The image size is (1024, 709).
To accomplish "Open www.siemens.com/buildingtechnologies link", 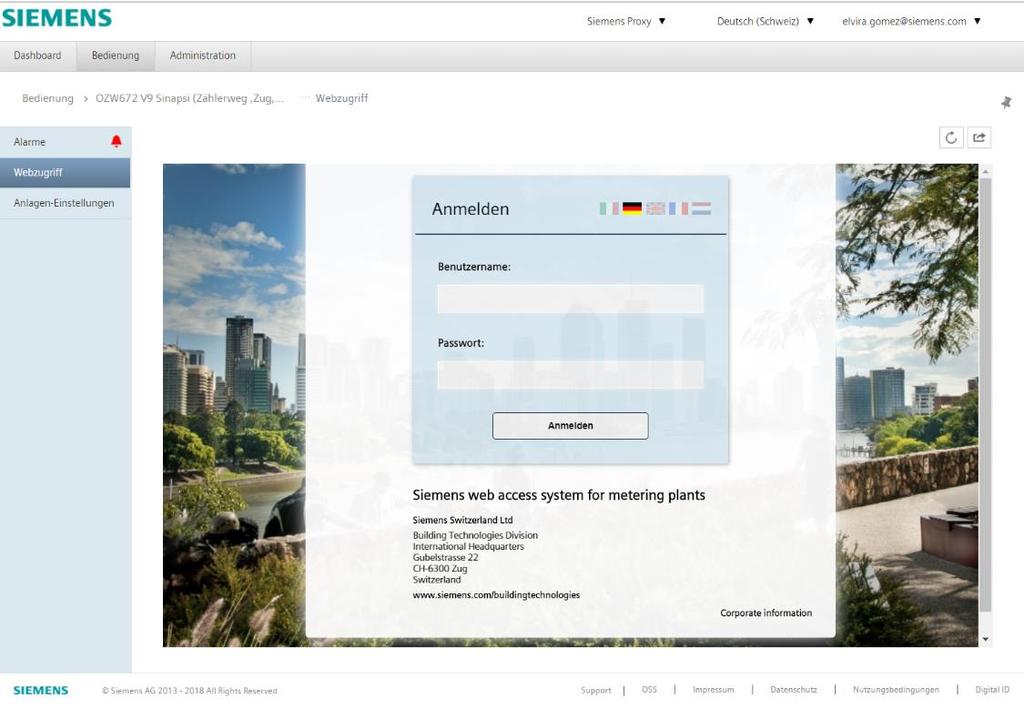I will click(496, 595).
